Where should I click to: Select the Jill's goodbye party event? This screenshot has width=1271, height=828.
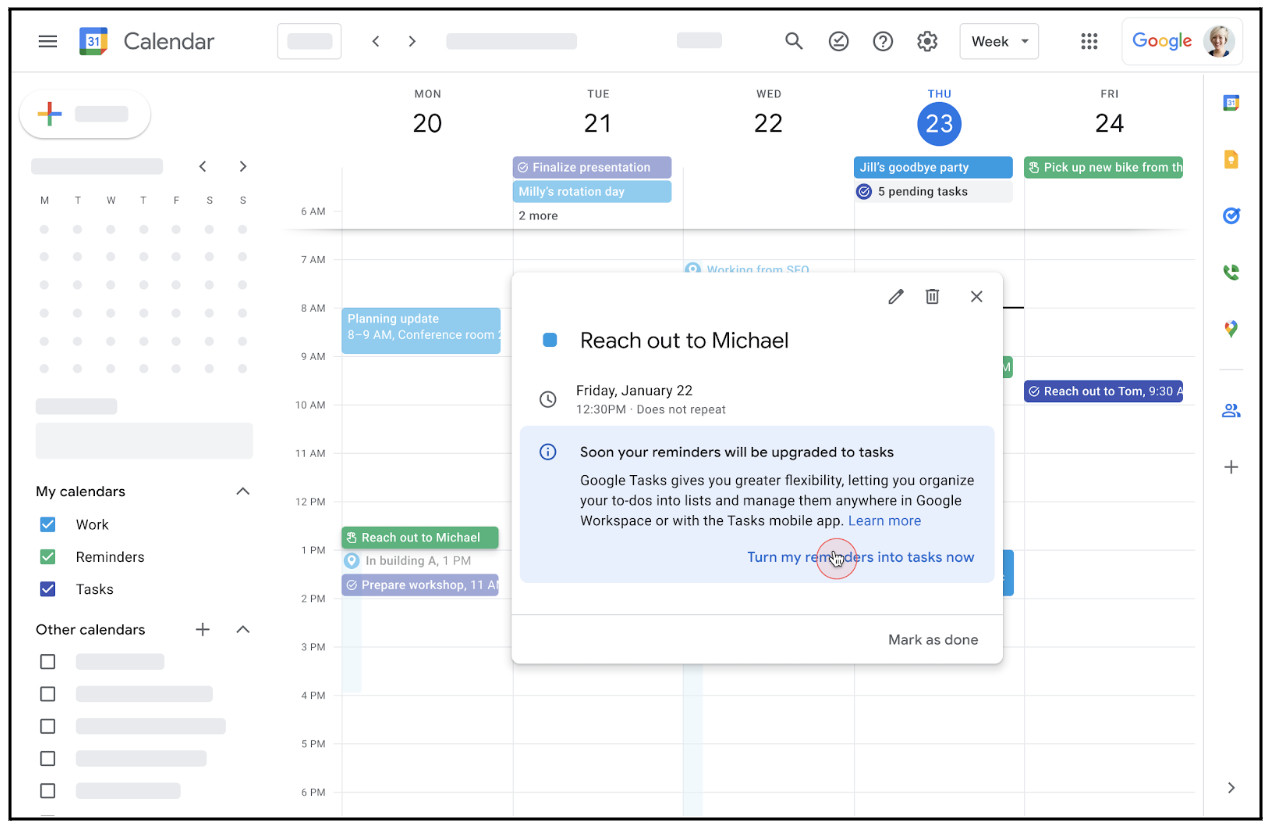pyautogui.click(x=932, y=167)
